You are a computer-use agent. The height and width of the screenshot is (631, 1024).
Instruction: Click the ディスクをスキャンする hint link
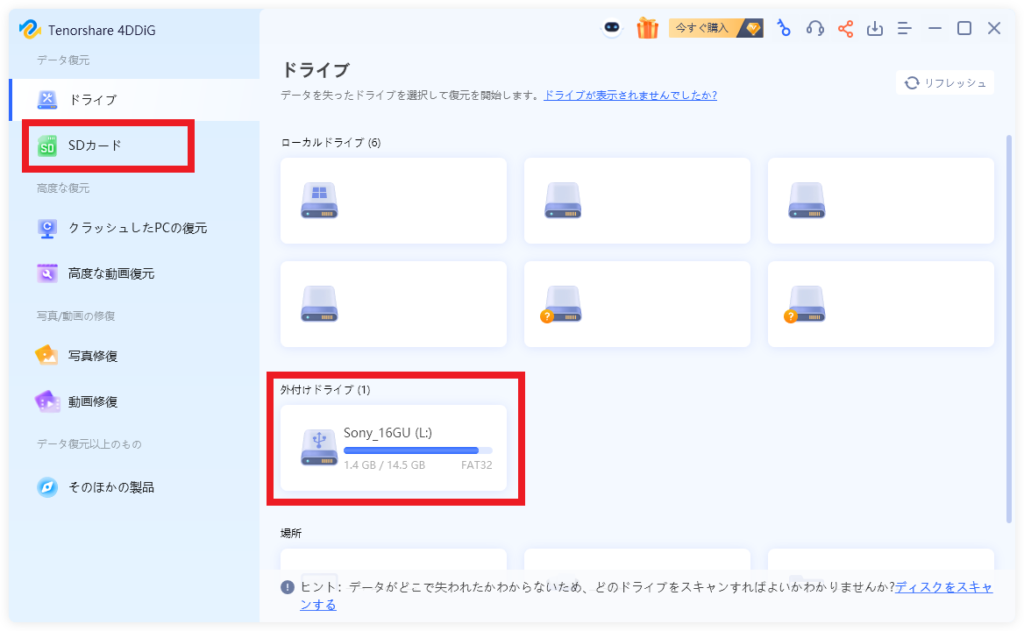coord(944,587)
